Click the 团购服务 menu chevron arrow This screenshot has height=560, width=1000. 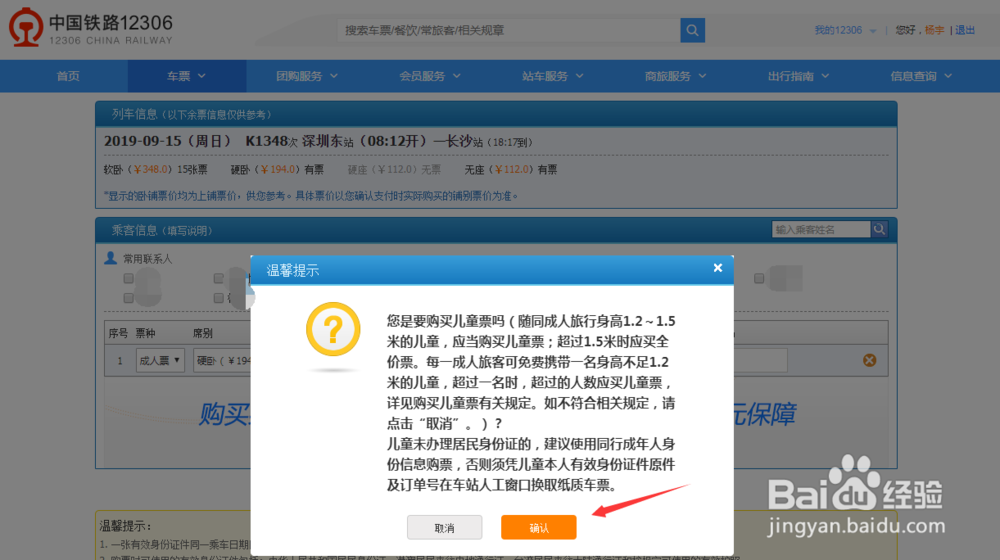point(334,76)
